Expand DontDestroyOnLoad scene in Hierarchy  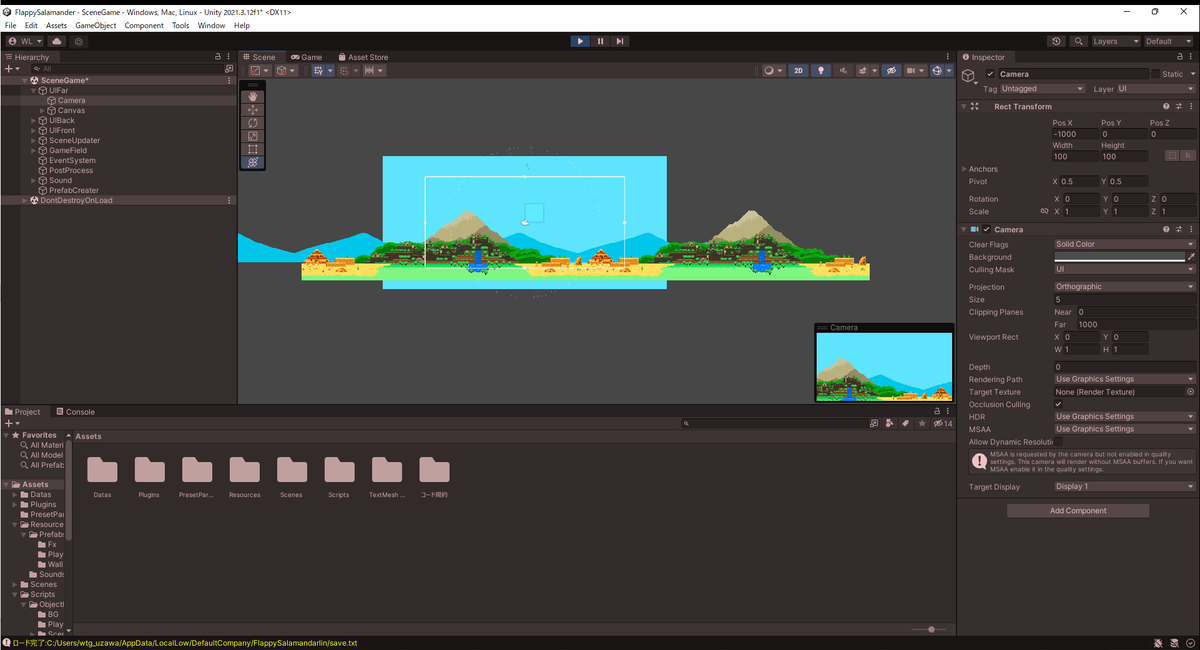pyautogui.click(x=24, y=200)
